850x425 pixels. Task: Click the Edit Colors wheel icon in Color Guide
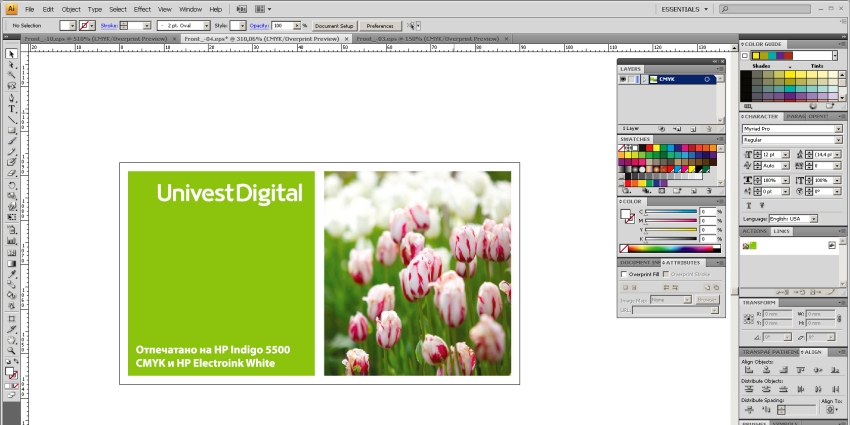(x=812, y=106)
